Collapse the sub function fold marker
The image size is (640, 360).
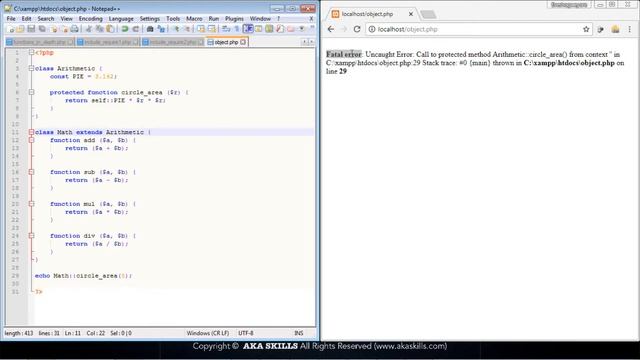tap(31, 172)
